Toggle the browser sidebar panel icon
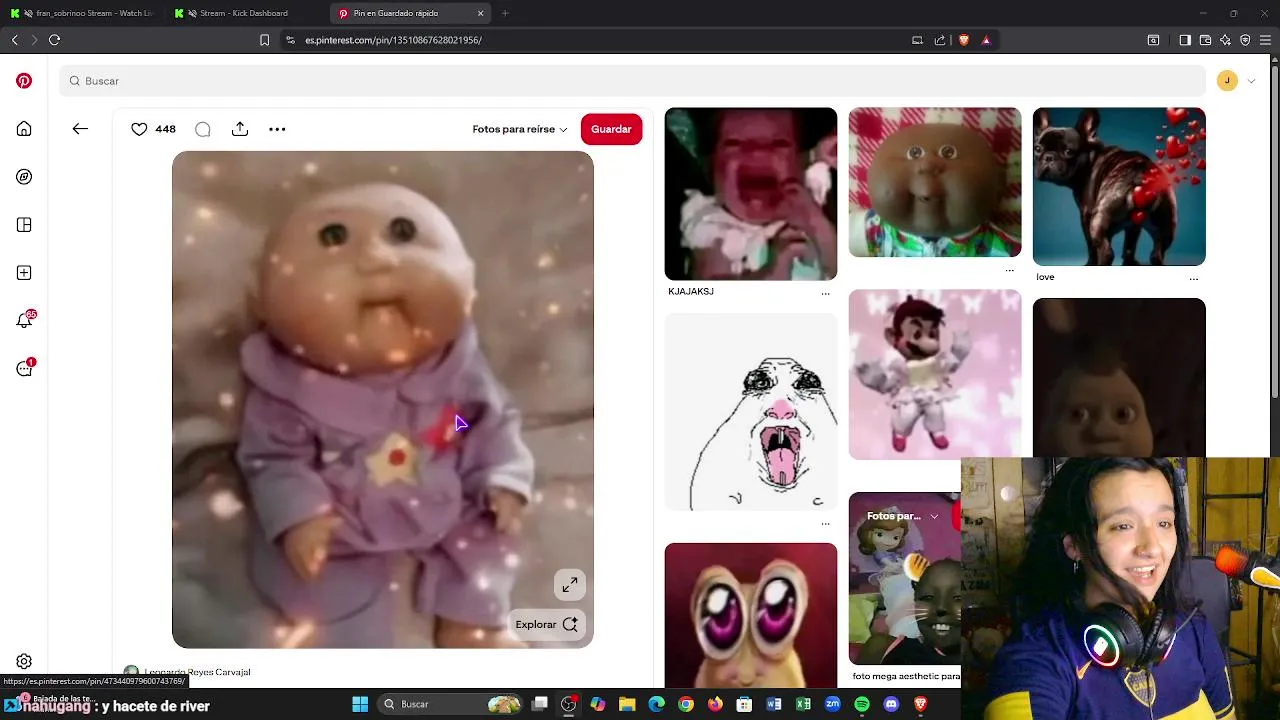The image size is (1280, 720). 1185,40
